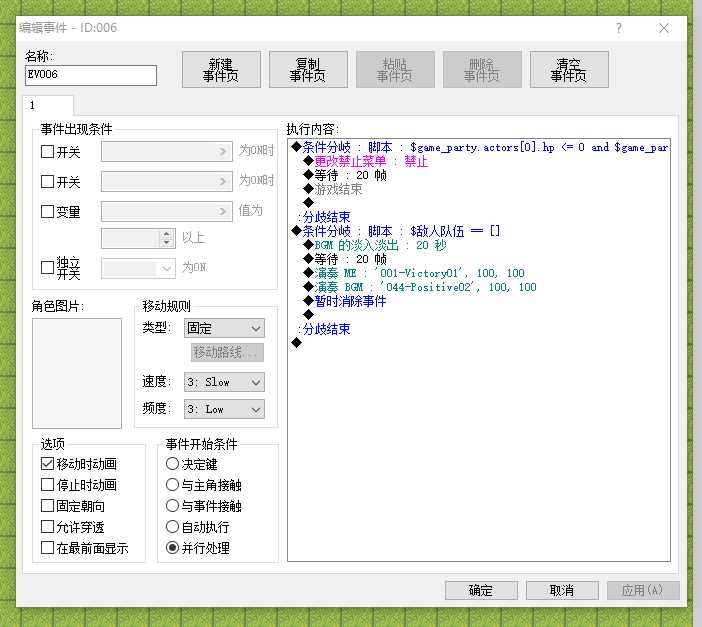Screen dimensions: 702x627
Task: Check the 在最前面显示 option
Action: tap(47, 548)
